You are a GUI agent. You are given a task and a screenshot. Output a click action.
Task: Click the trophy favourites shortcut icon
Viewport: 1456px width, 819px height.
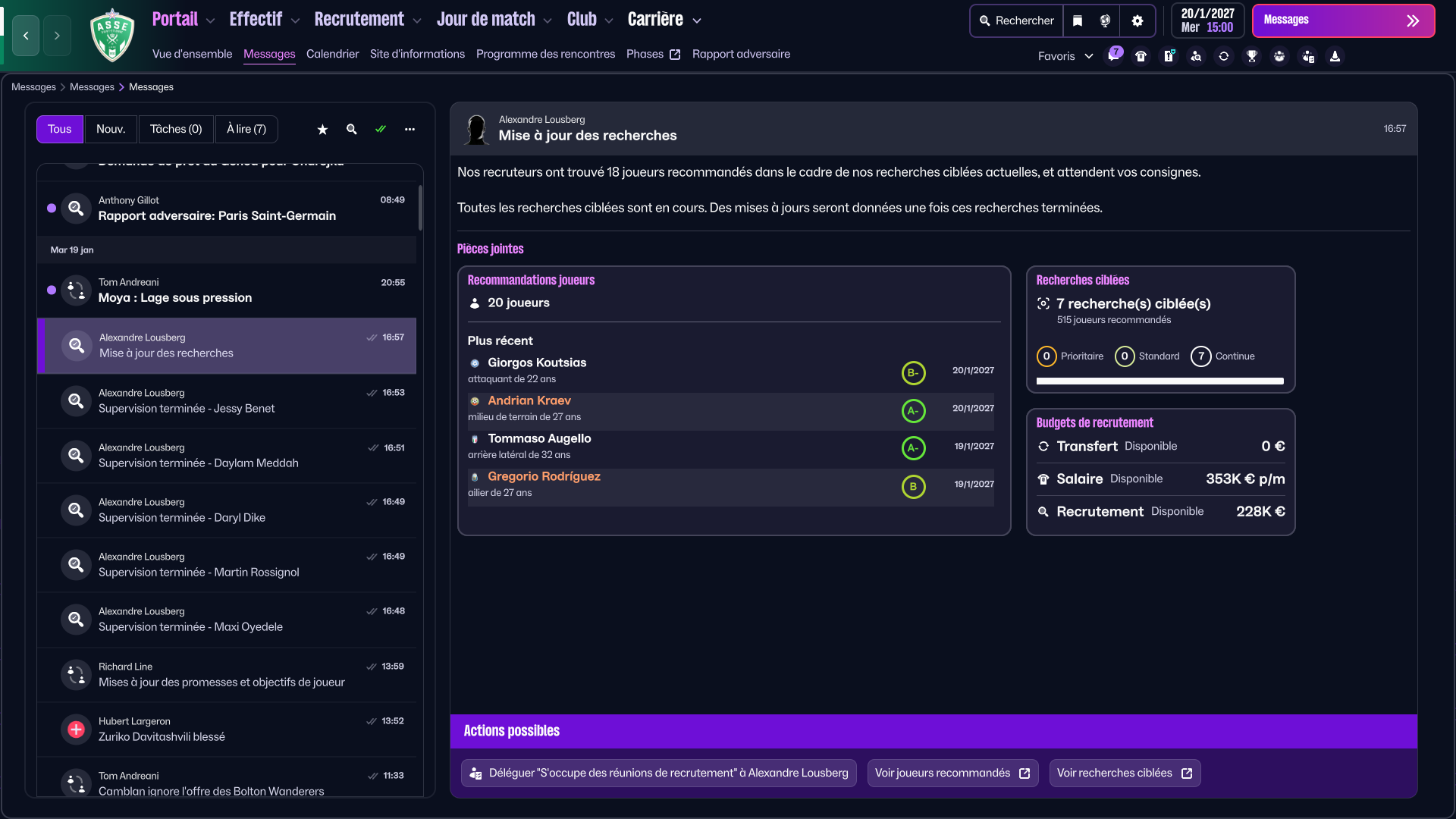click(1252, 56)
